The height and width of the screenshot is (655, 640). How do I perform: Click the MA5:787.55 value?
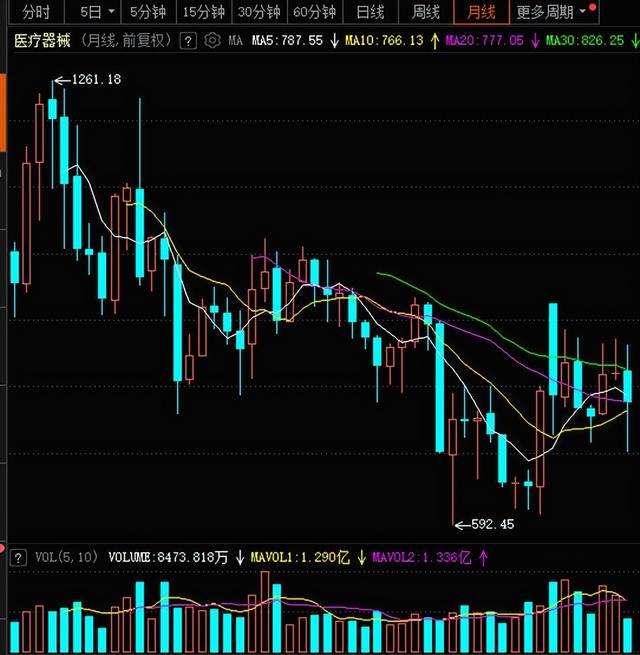click(287, 41)
